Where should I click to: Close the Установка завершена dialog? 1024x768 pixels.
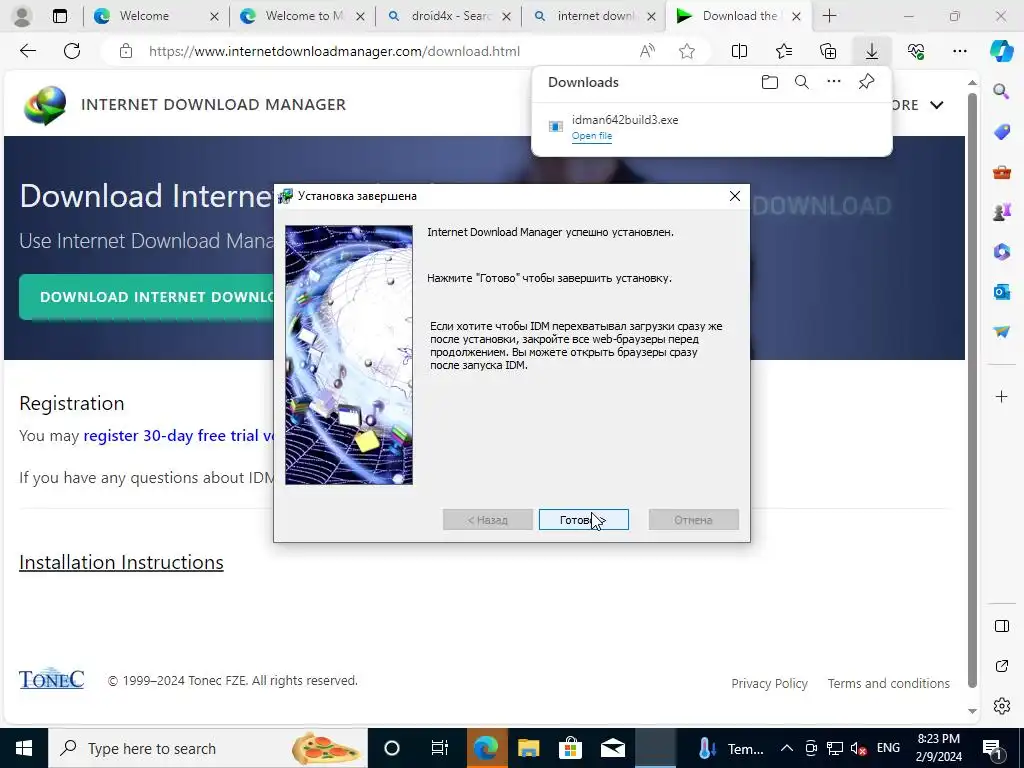coord(735,196)
